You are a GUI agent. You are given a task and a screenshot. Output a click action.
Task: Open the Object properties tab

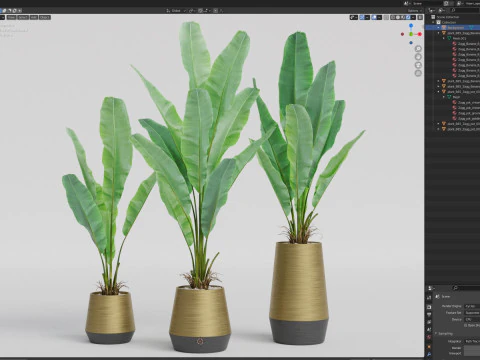point(429,347)
